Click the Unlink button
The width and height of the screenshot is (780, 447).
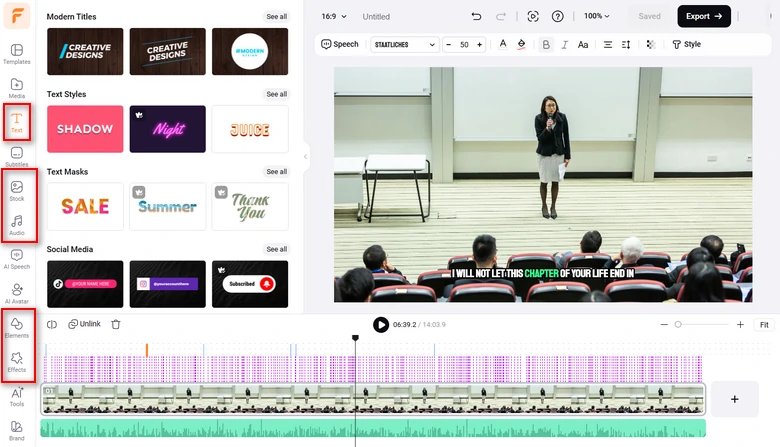point(85,324)
